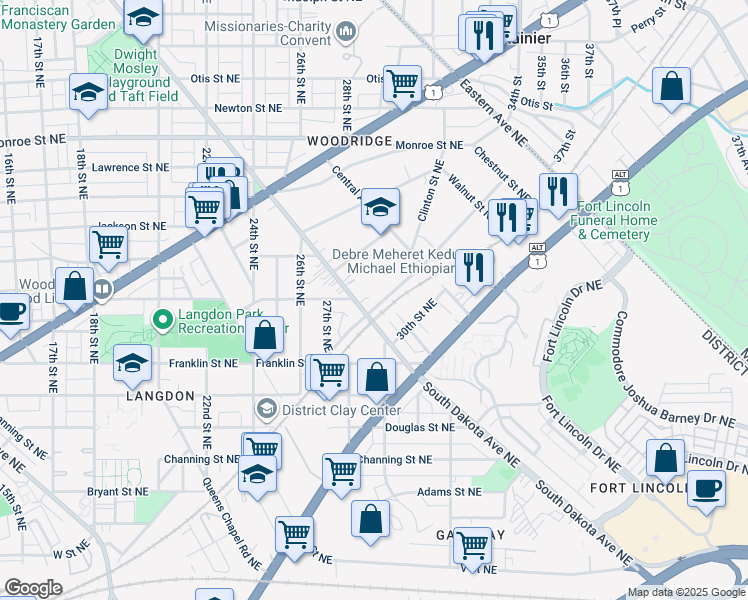Open the Fort Lincoln Funeral Home & Cemetery label
748x600 pixels.
point(614,220)
